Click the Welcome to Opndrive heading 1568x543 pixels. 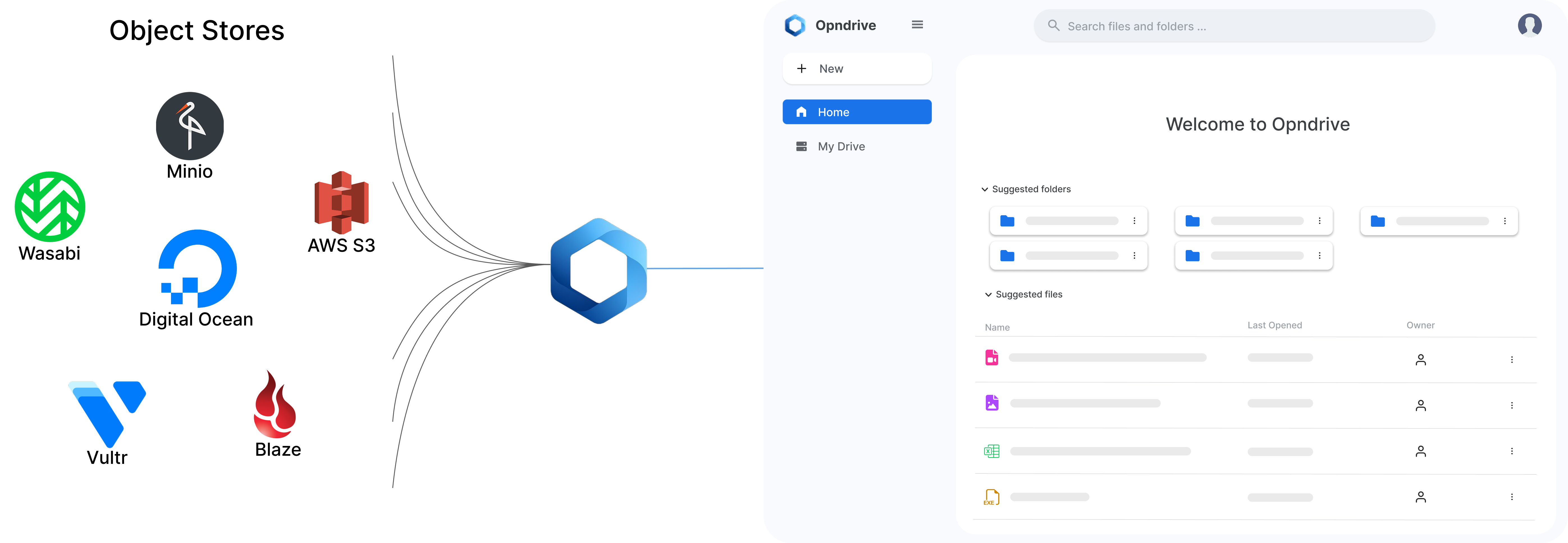pos(1258,124)
